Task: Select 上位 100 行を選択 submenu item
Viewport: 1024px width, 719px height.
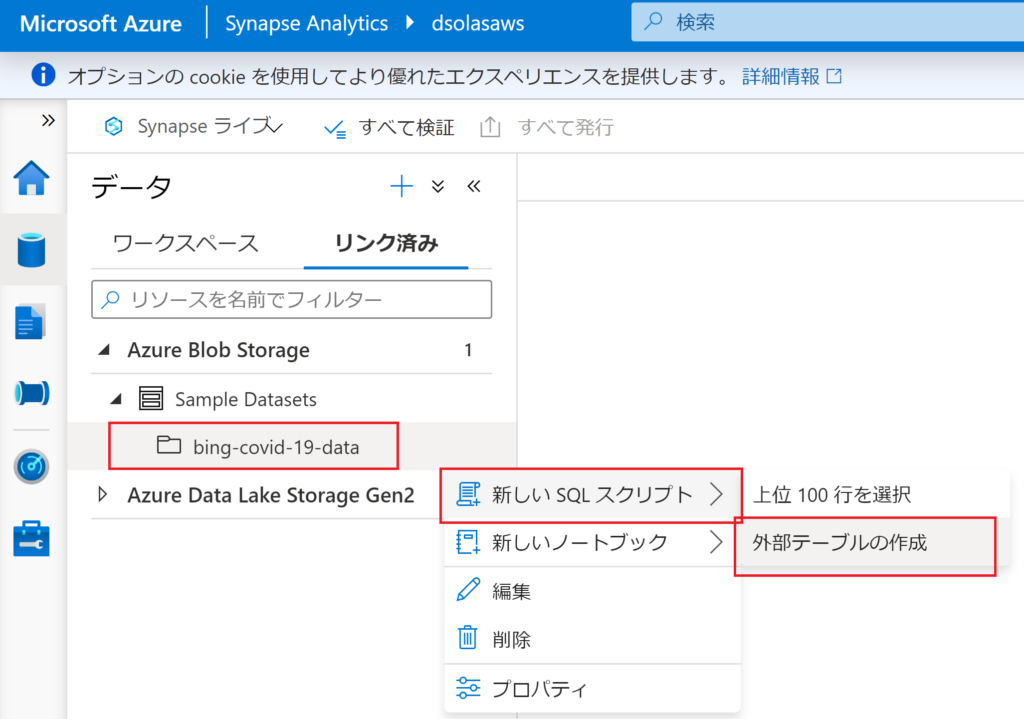Action: click(831, 495)
